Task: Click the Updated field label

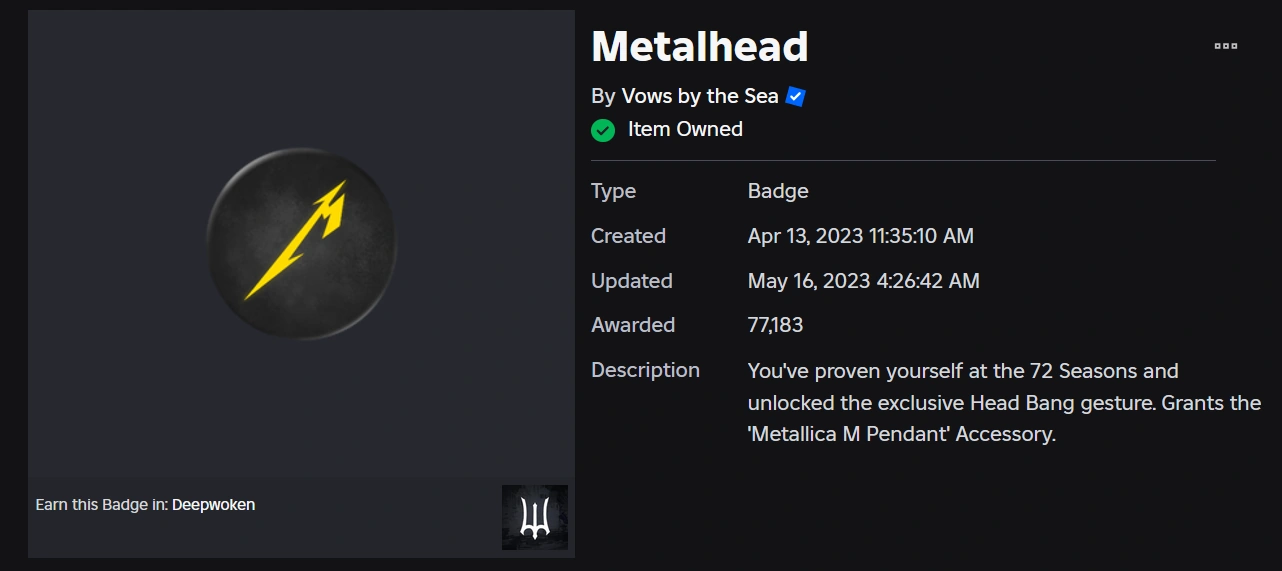Action: coord(631,281)
